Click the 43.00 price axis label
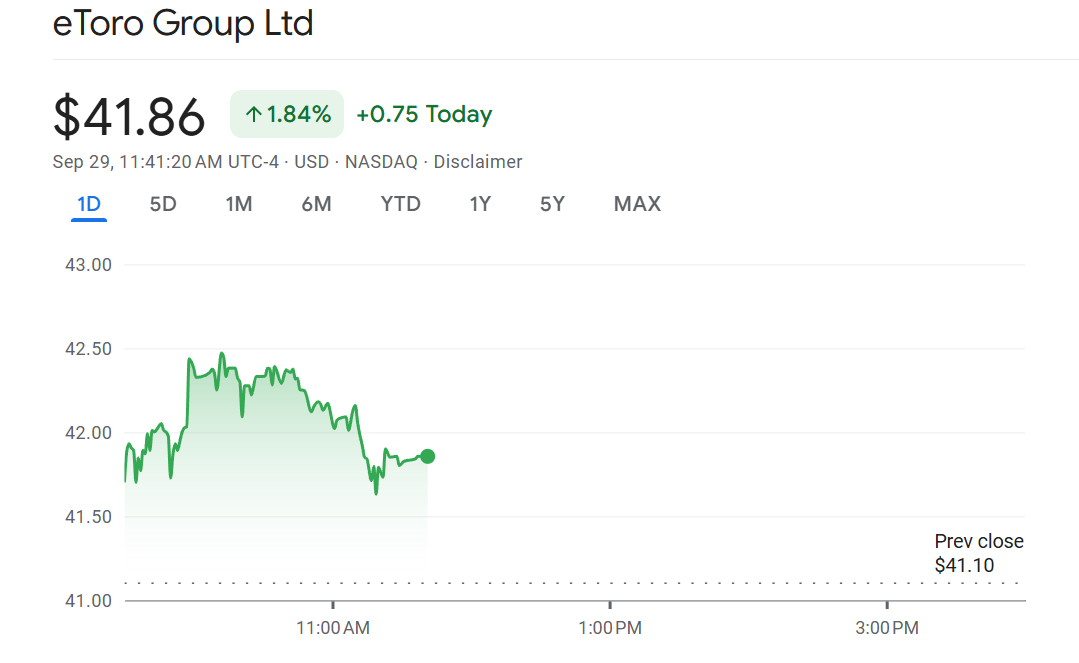This screenshot has width=1079, height=663. [x=88, y=265]
